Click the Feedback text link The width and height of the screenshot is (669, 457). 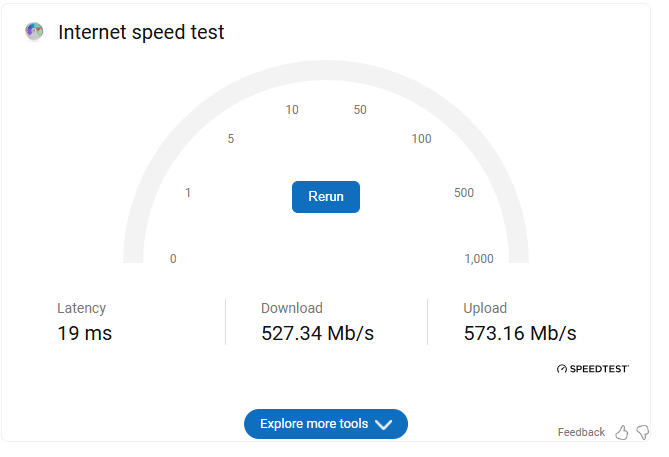click(x=581, y=432)
